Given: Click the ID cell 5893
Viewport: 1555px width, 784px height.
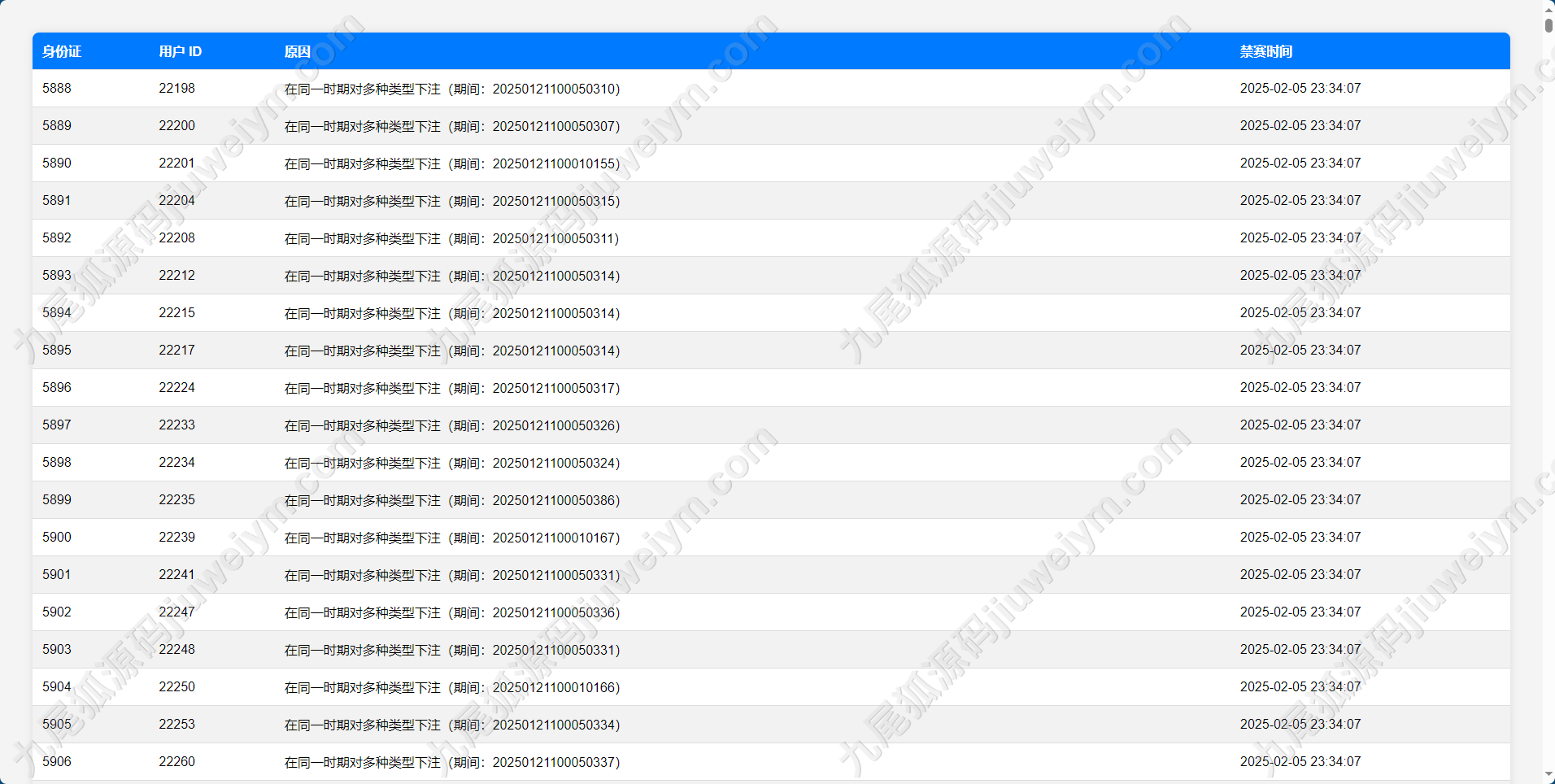Looking at the screenshot, I should pos(57,275).
